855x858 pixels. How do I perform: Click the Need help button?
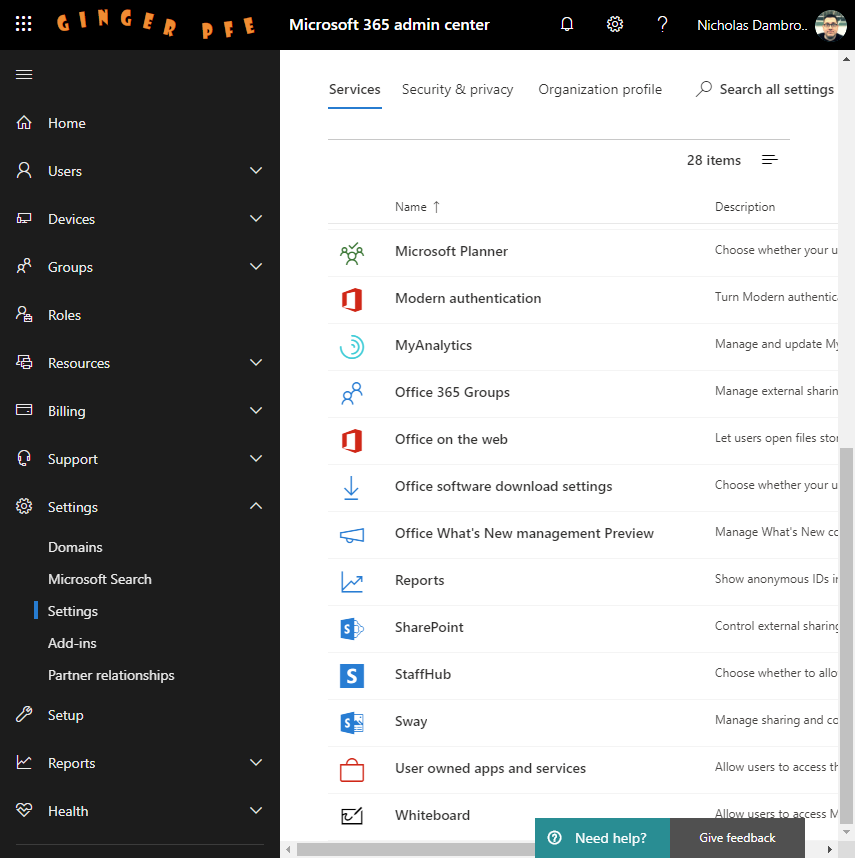coord(601,837)
